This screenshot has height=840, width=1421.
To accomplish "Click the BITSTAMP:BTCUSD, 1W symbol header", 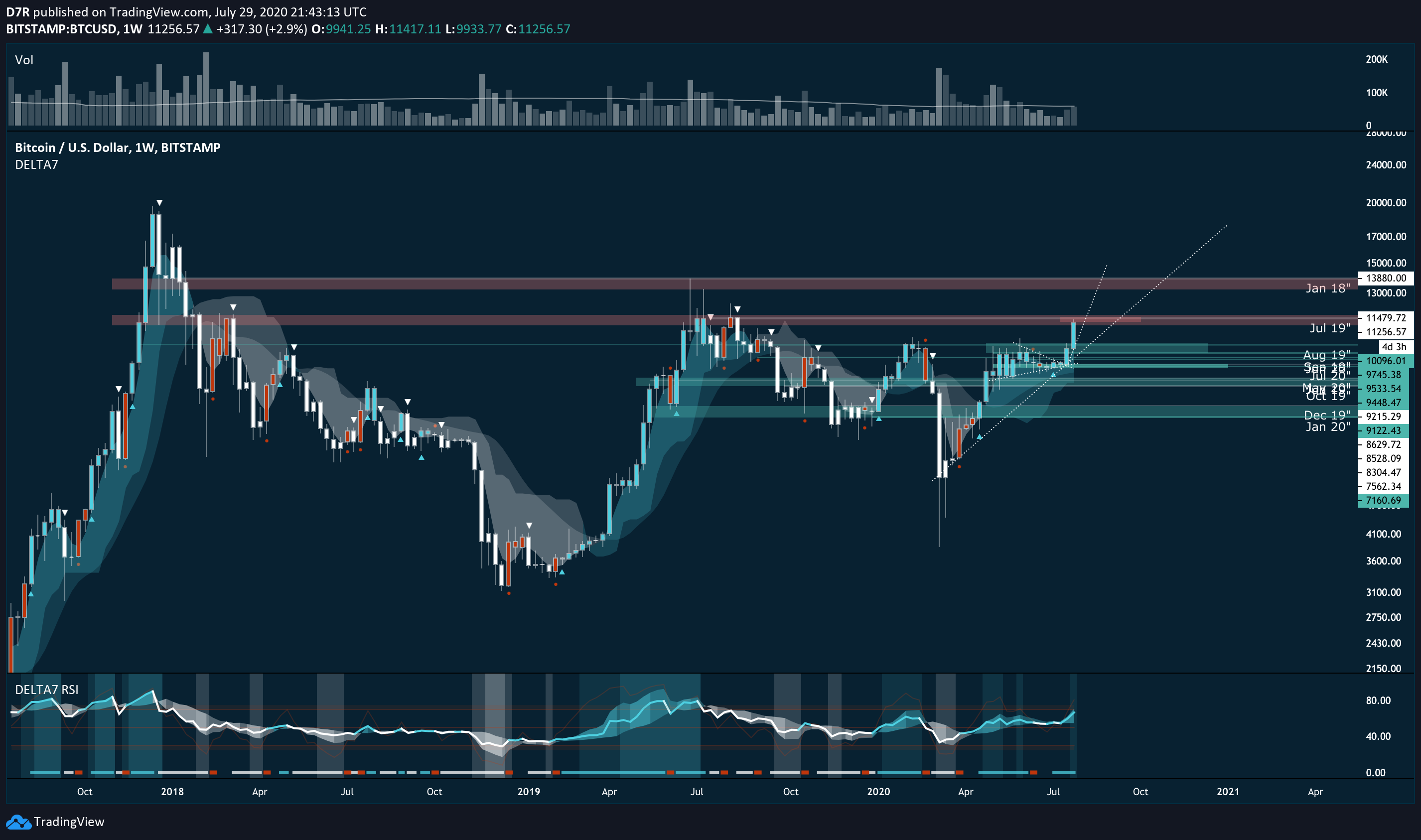I will [x=74, y=29].
